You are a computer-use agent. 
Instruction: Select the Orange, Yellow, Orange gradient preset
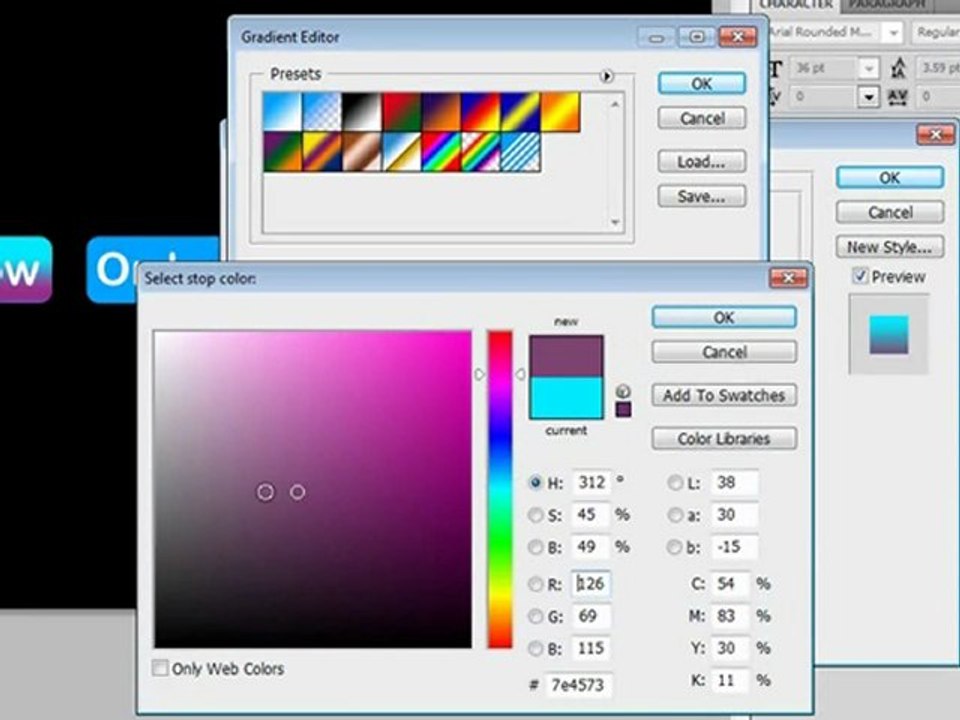(x=561, y=111)
